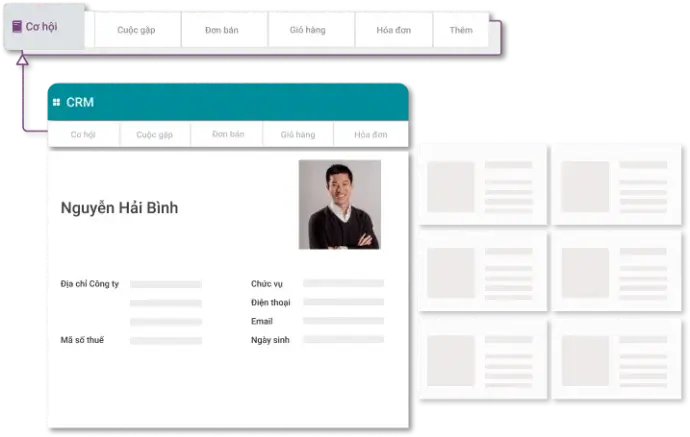Select Cơ hội tab inside the CRM window
This screenshot has width=690, height=437.
(84, 135)
